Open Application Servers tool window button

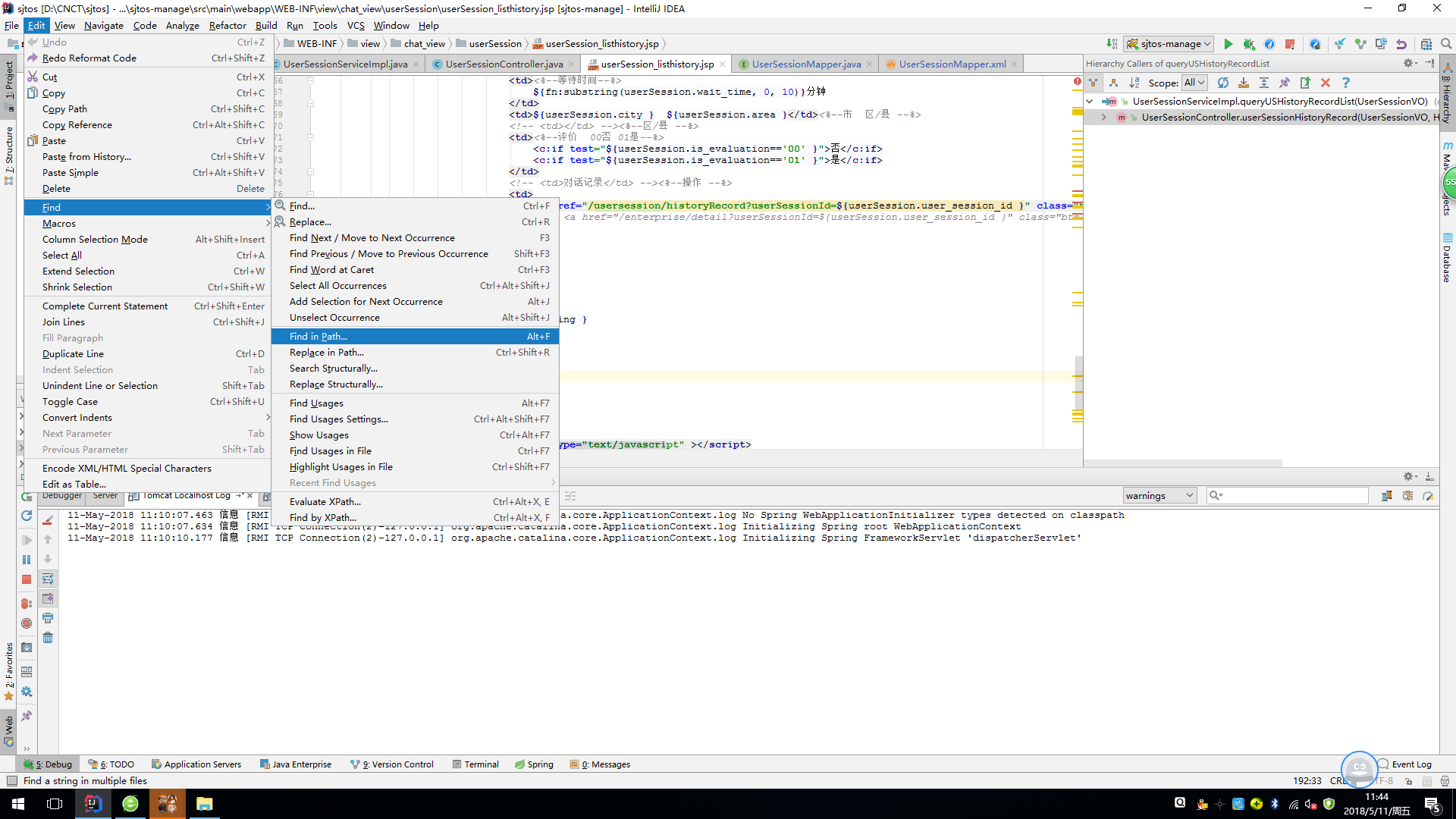(196, 764)
